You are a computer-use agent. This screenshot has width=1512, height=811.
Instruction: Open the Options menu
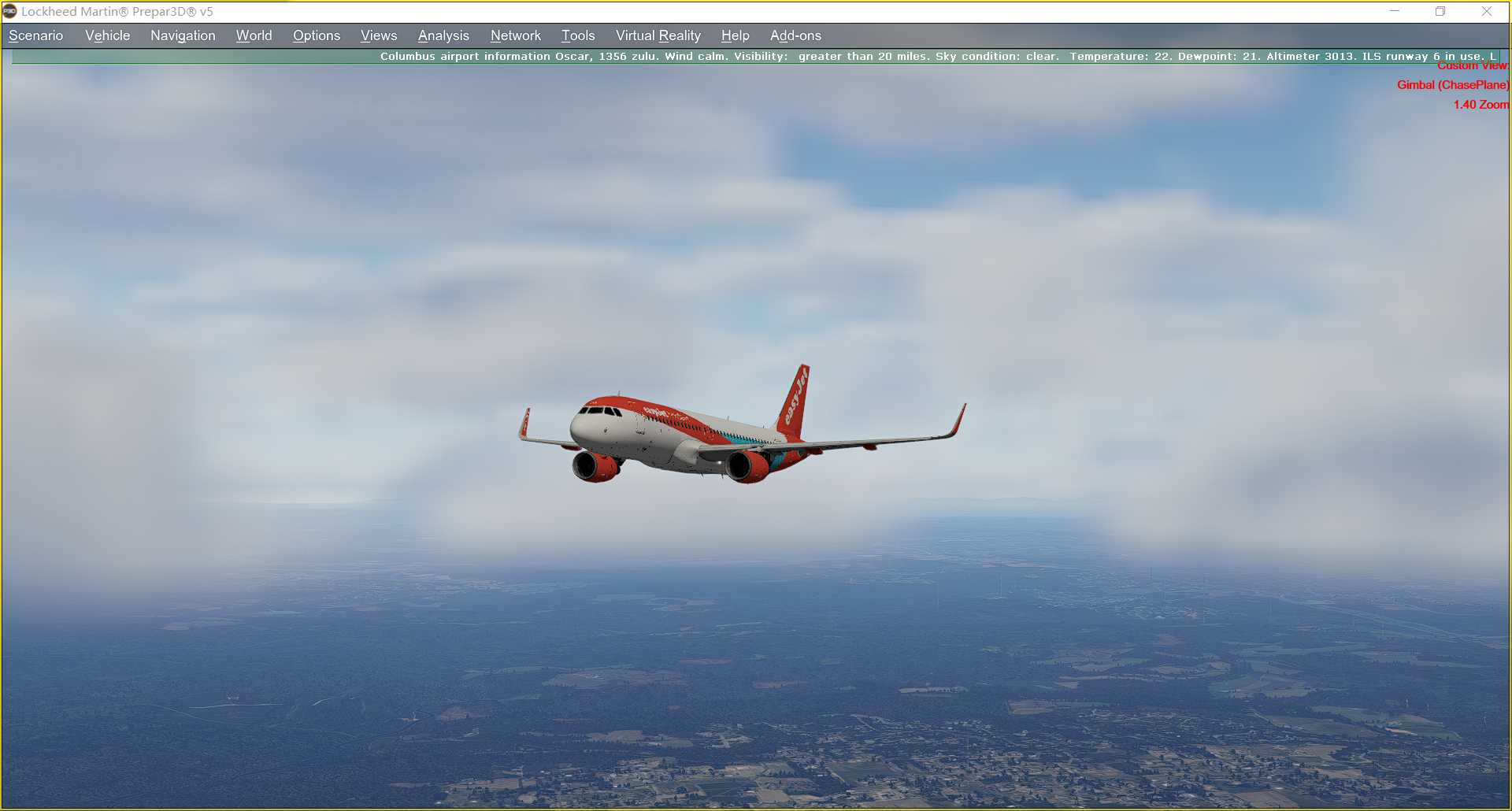coord(316,35)
